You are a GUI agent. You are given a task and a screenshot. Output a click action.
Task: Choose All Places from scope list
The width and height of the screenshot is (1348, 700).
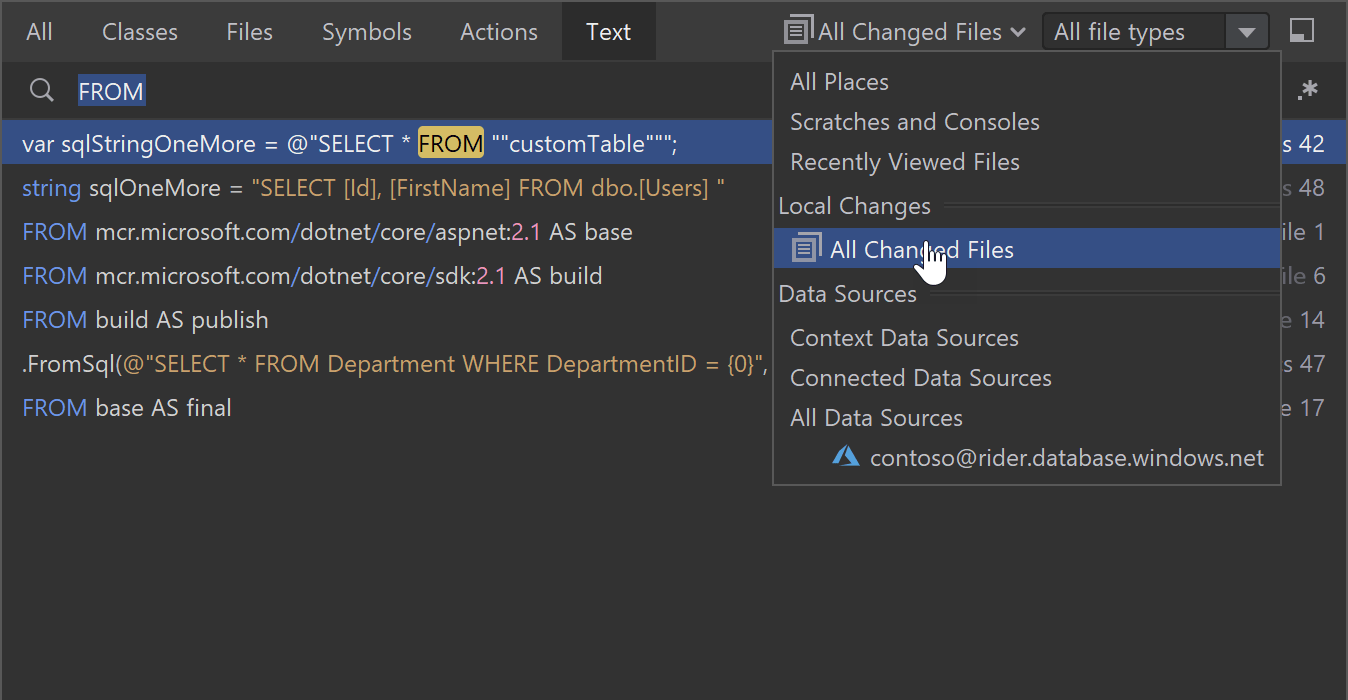coord(839,82)
